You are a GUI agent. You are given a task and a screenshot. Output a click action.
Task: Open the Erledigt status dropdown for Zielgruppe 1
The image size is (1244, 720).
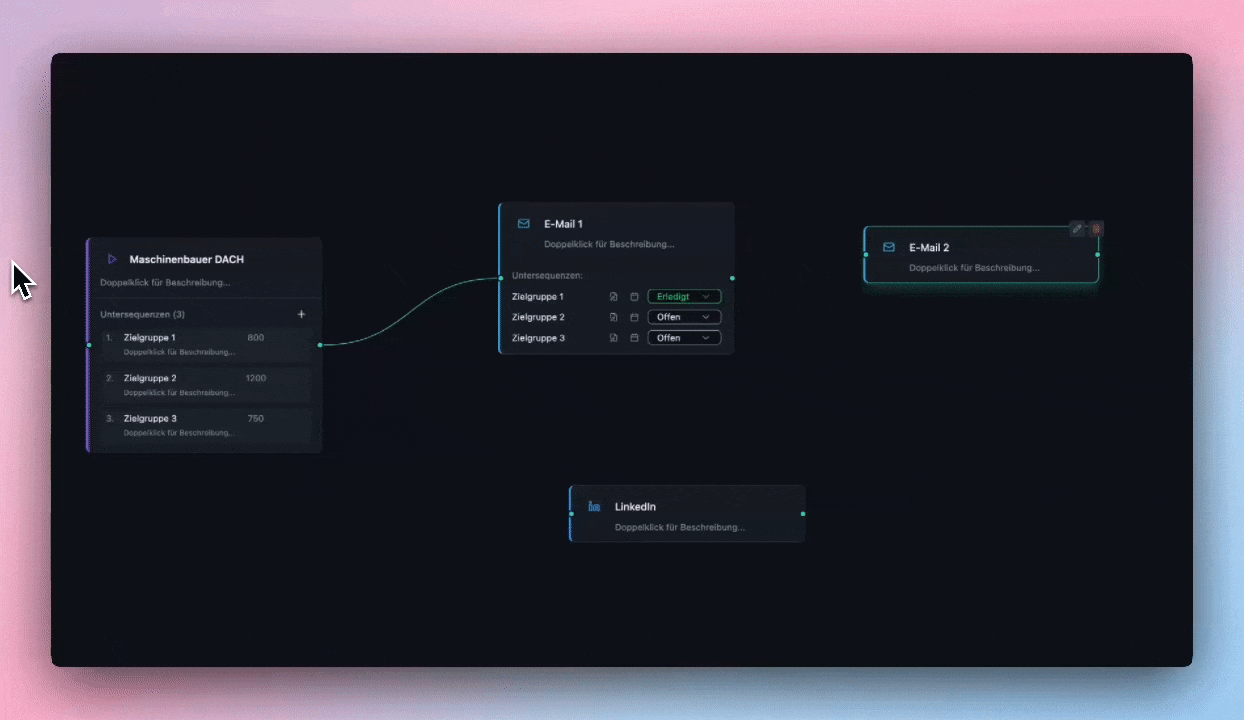click(x=684, y=297)
